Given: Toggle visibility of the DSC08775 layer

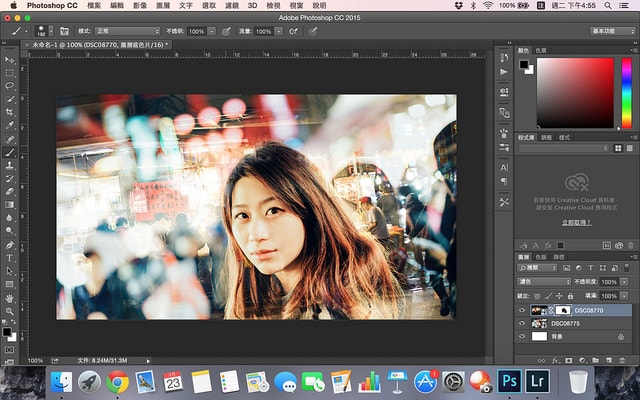Looking at the screenshot, I should pyautogui.click(x=521, y=324).
